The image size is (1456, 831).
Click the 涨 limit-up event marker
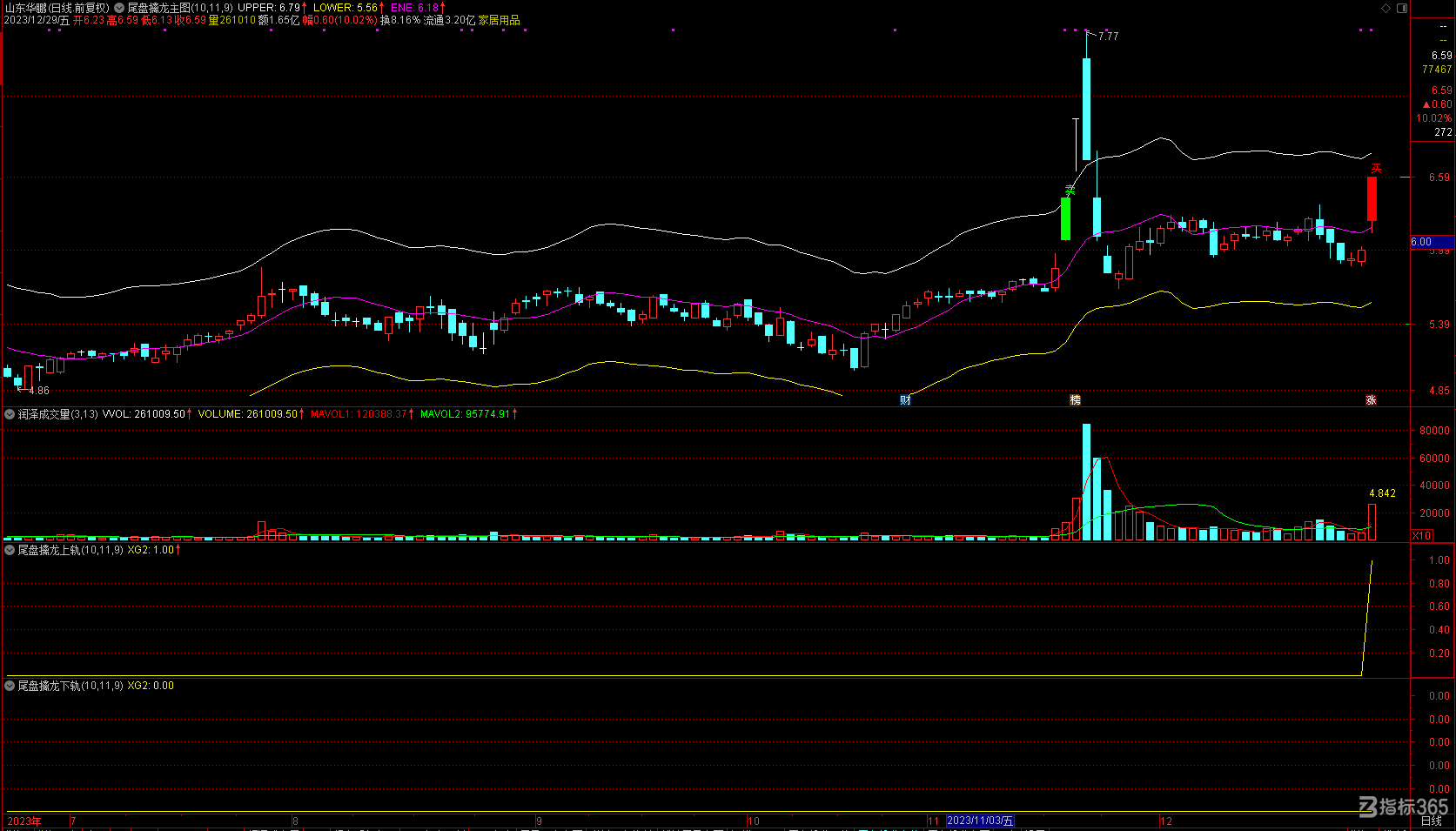(x=1371, y=400)
